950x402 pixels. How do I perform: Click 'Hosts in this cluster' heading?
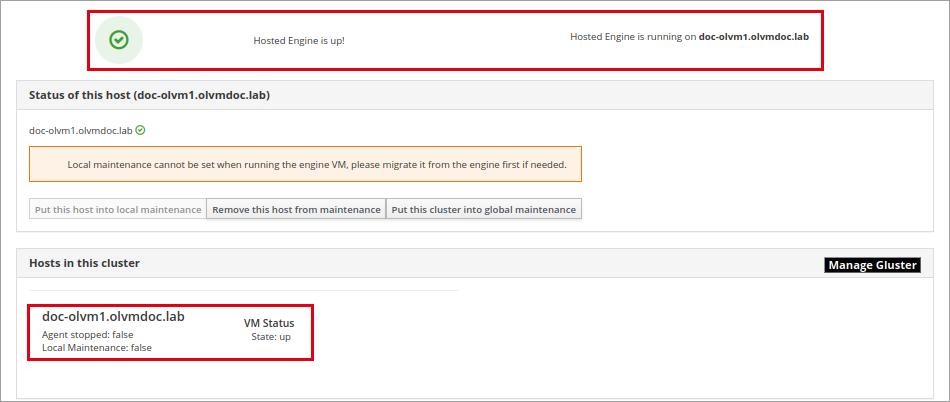coord(84,263)
